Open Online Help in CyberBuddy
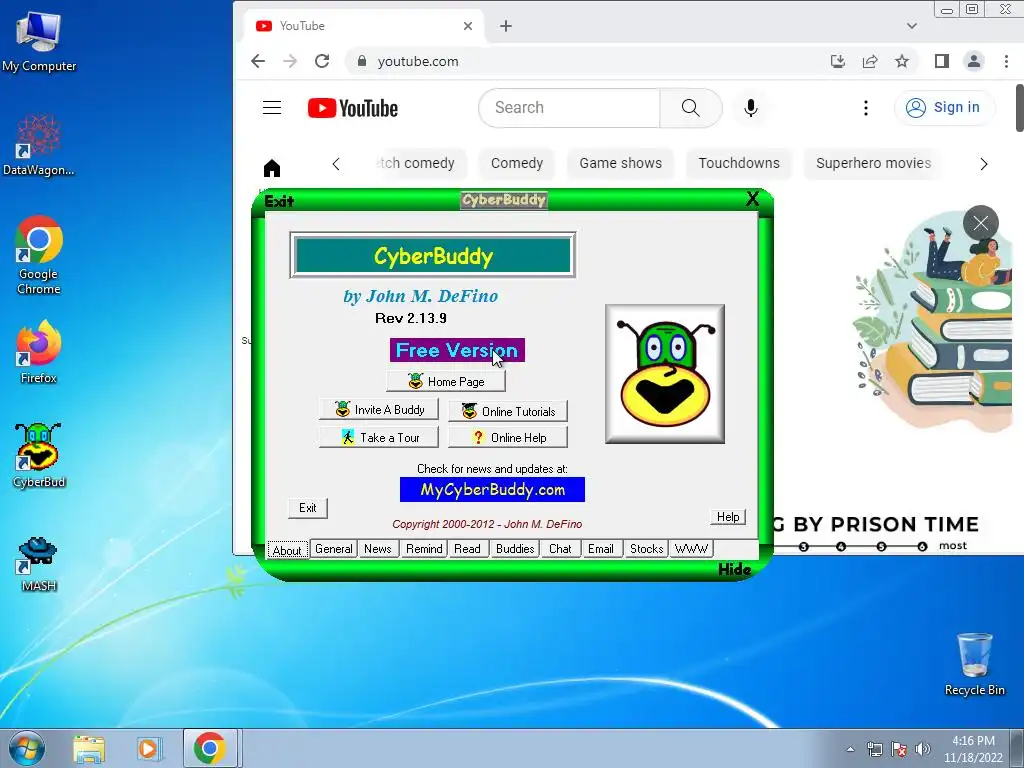Viewport: 1024px width, 768px height. click(x=508, y=438)
